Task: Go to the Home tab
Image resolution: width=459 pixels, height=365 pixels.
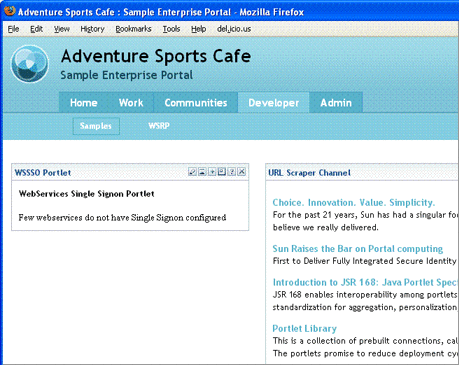Action: [x=84, y=103]
